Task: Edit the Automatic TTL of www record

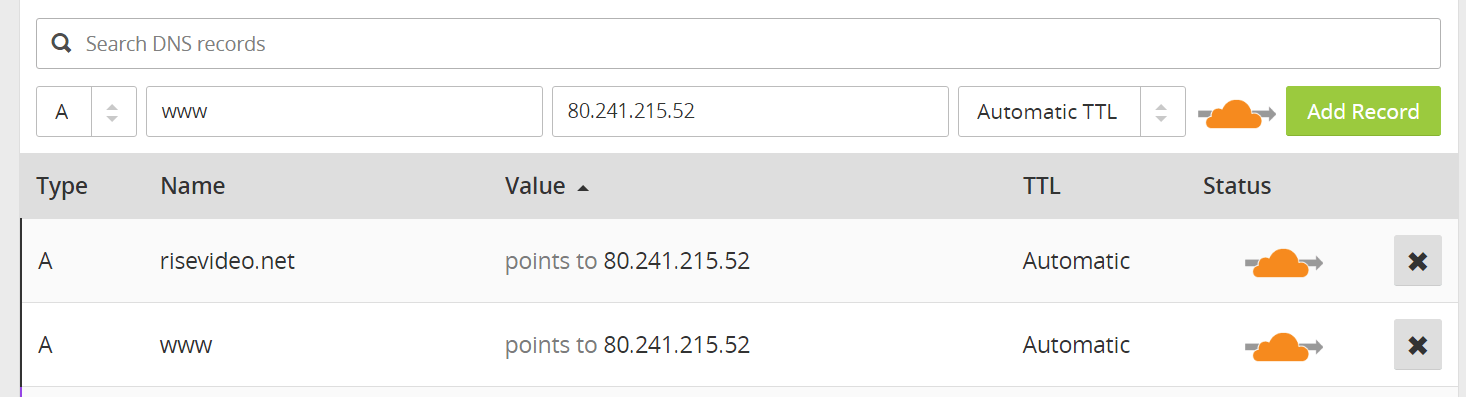Action: click(x=1076, y=345)
